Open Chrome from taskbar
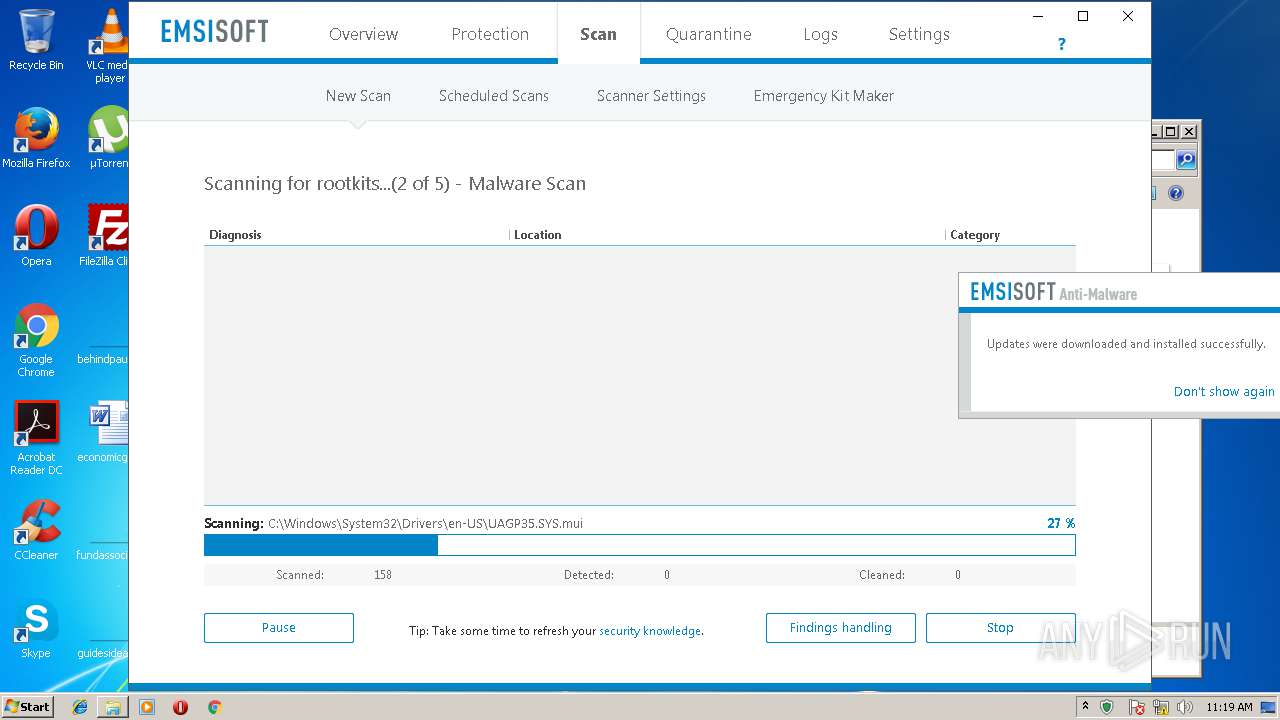 pyautogui.click(x=214, y=707)
